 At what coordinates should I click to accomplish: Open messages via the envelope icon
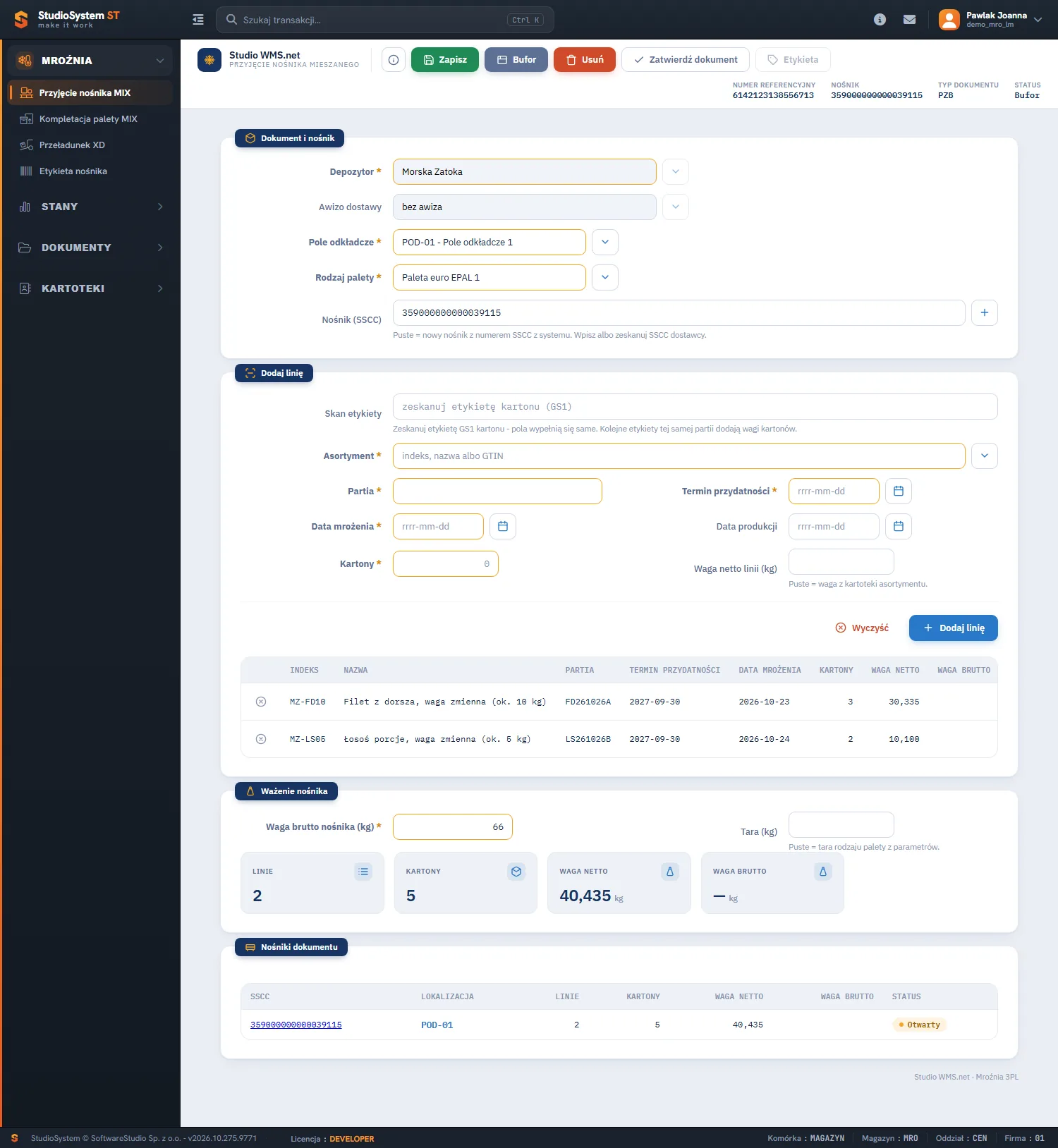(x=910, y=20)
